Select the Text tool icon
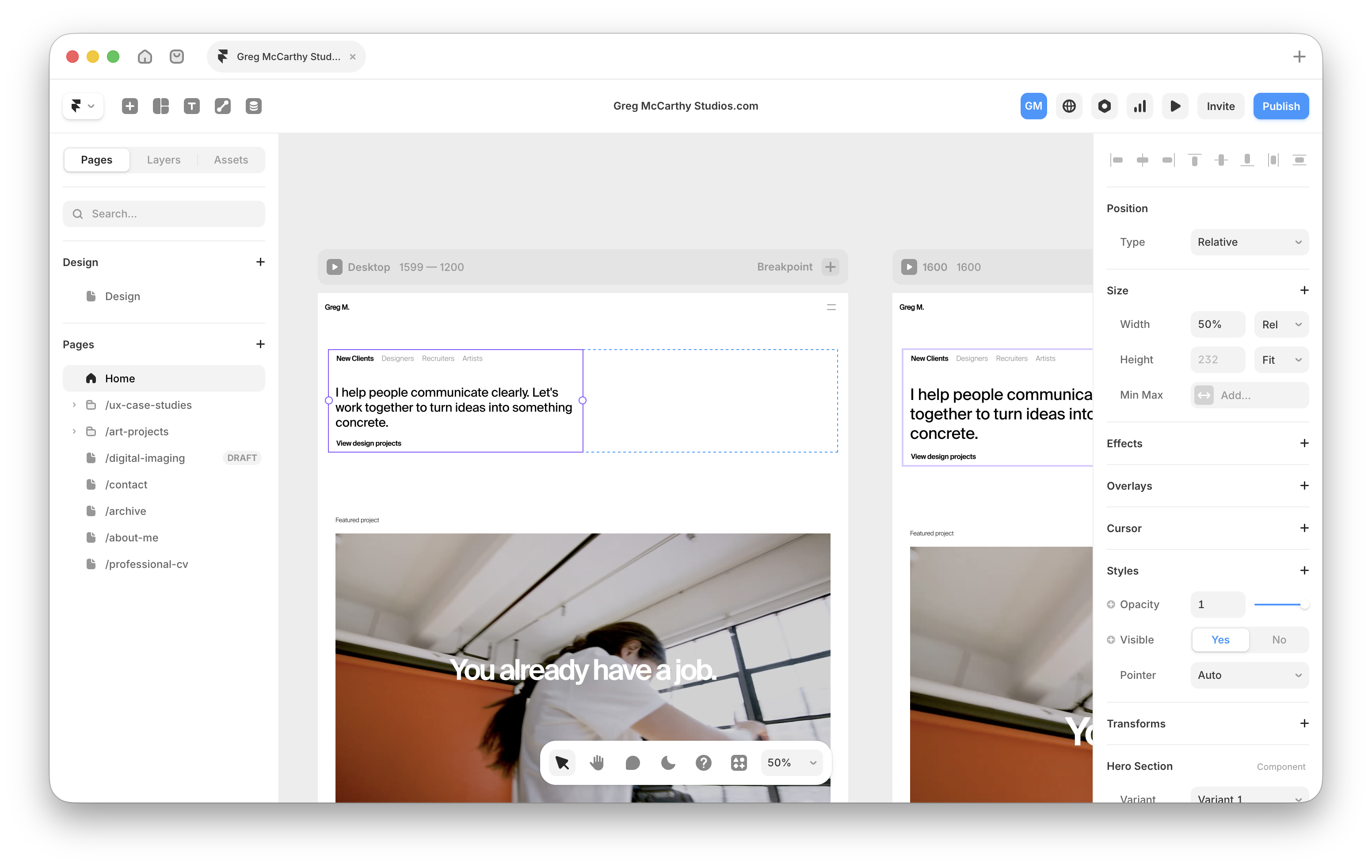Viewport: 1372px width, 868px height. click(x=191, y=106)
